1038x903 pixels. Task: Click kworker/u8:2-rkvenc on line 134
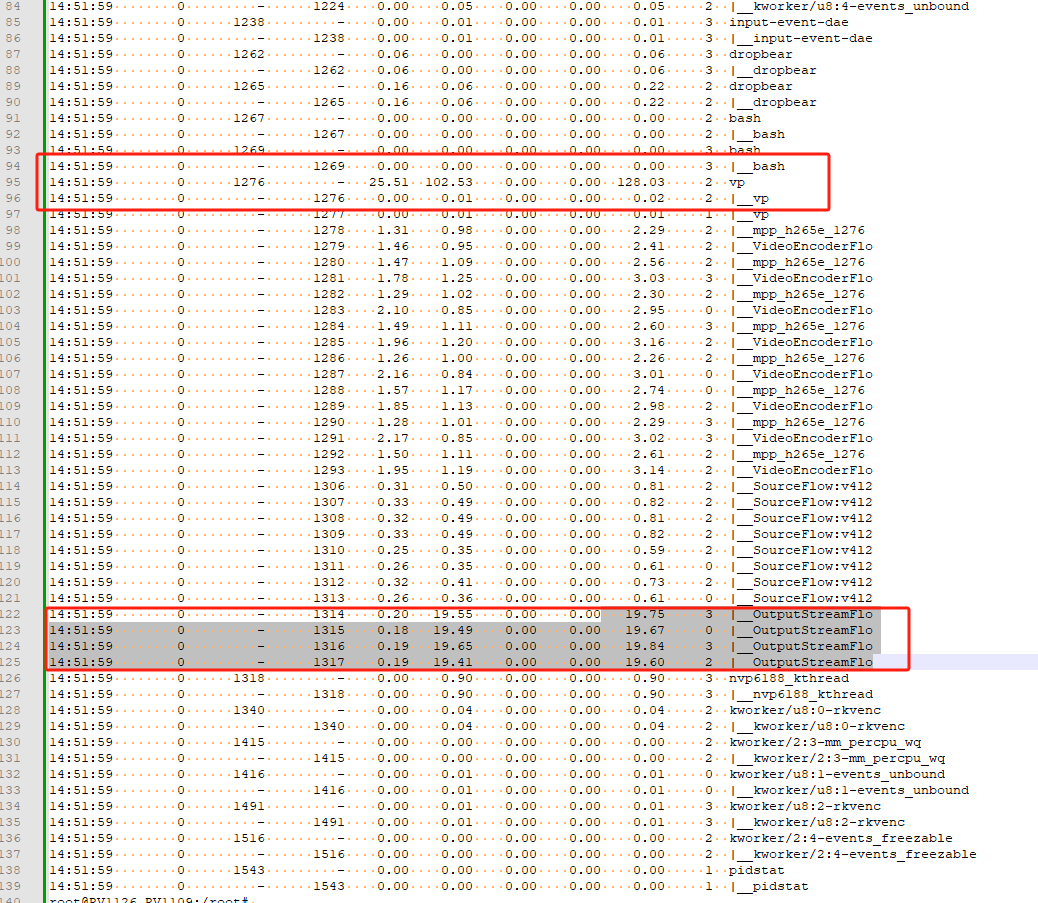pos(805,806)
